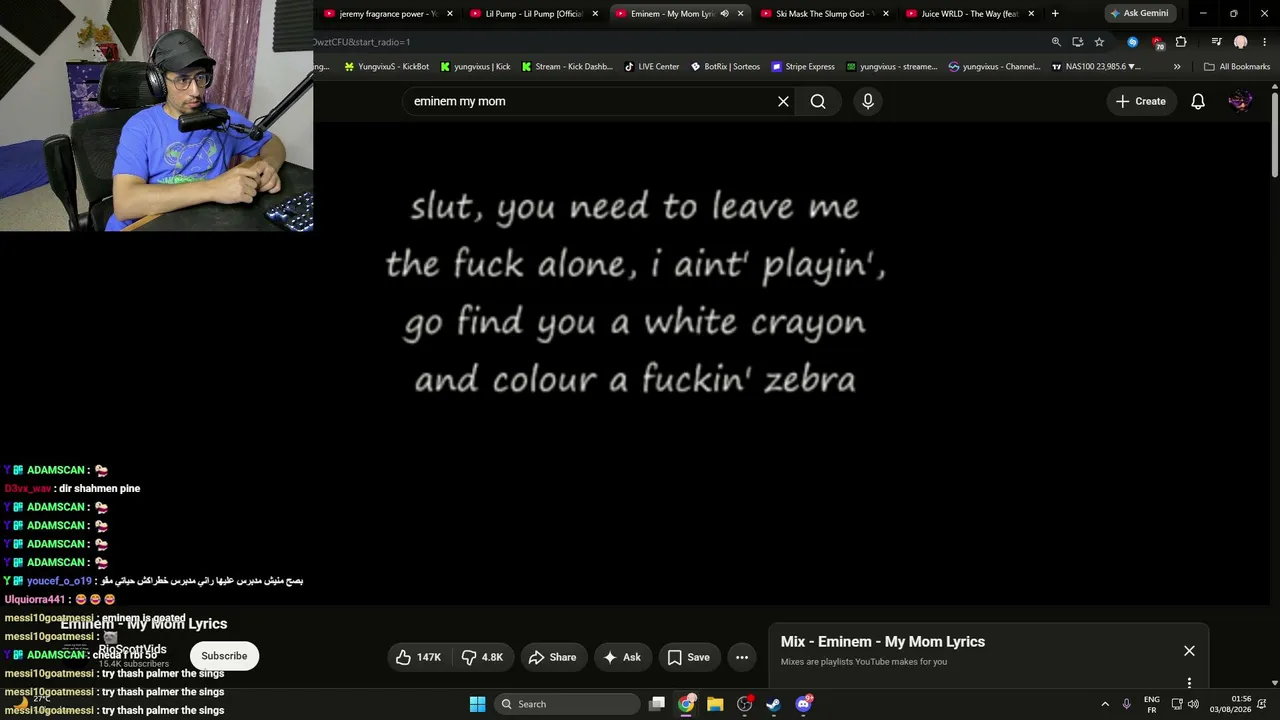Screen dimensions: 1280x720
Task: Open the Mix playlist options menu
Action: [1189, 683]
